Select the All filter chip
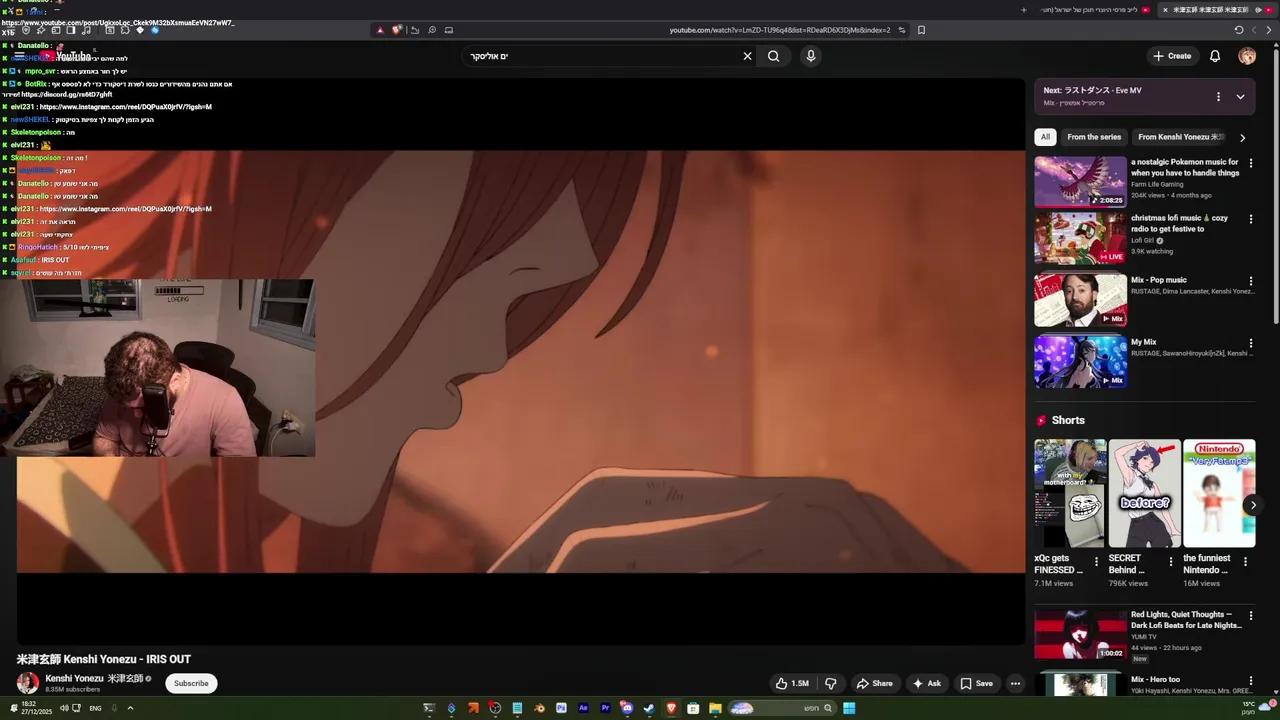1280x720 pixels. point(1045,137)
